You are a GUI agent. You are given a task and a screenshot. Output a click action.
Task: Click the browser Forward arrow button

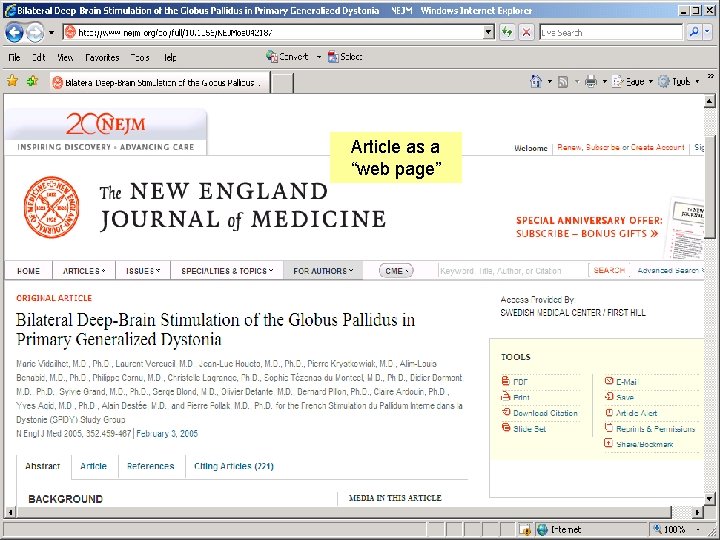35,33
